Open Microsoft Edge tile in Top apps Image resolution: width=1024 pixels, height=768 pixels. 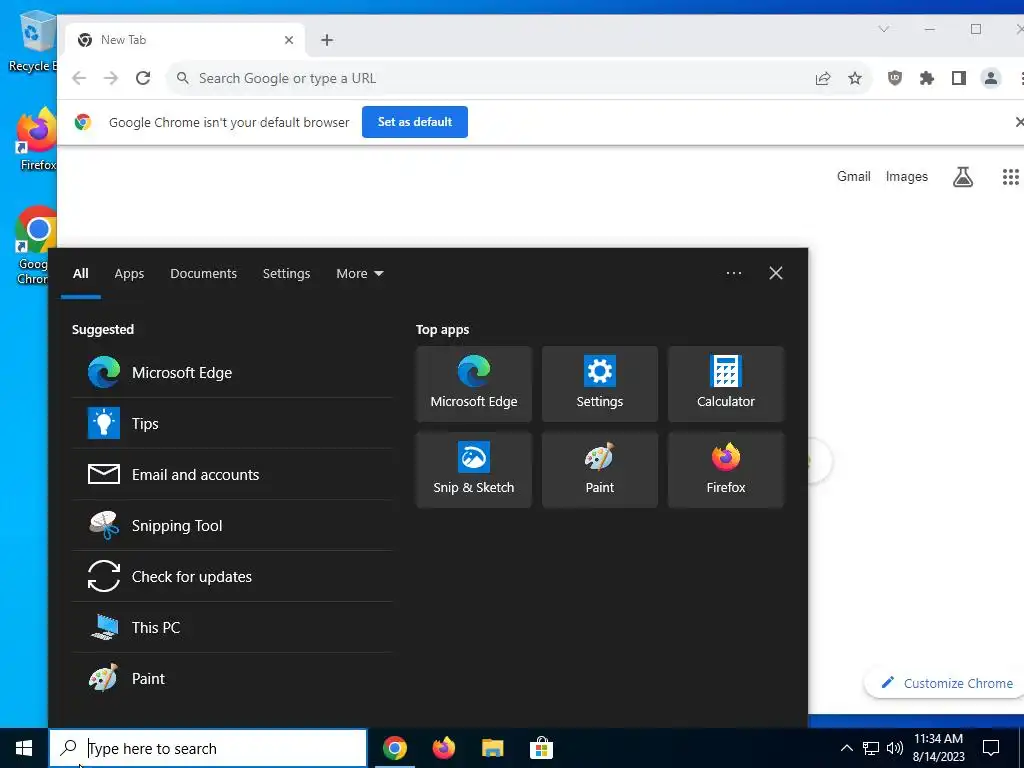[x=473, y=383]
